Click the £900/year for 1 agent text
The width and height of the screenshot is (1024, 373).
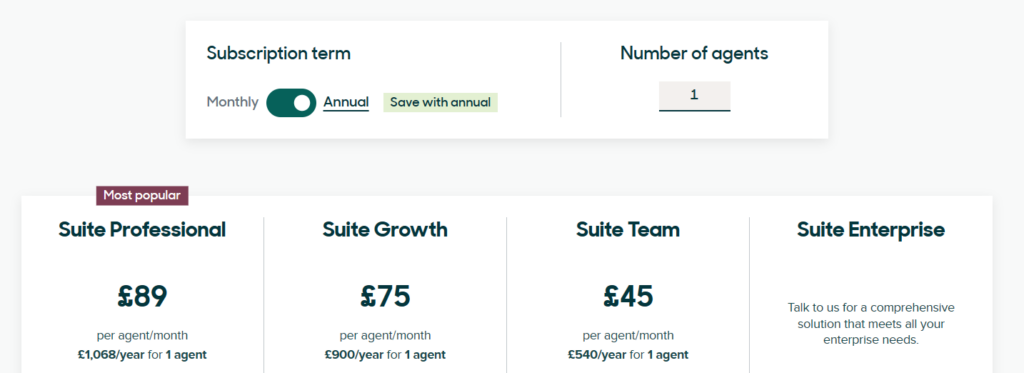[x=385, y=355]
